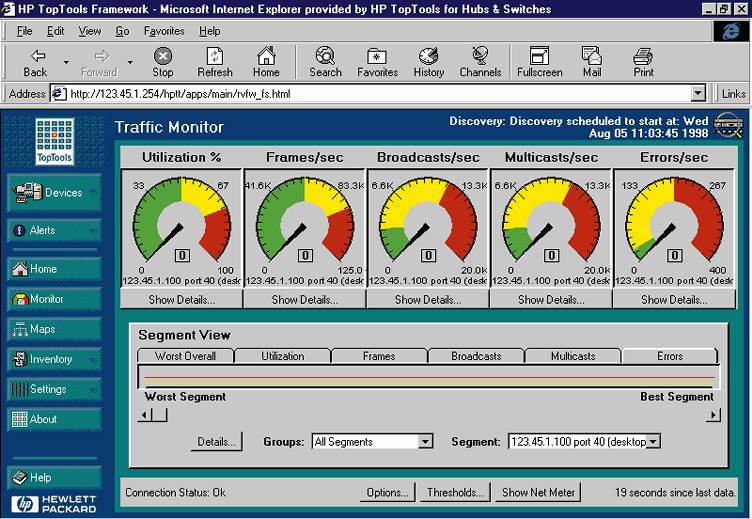Open the Favorites menu in menu bar
752x519 pixels.
[x=164, y=31]
